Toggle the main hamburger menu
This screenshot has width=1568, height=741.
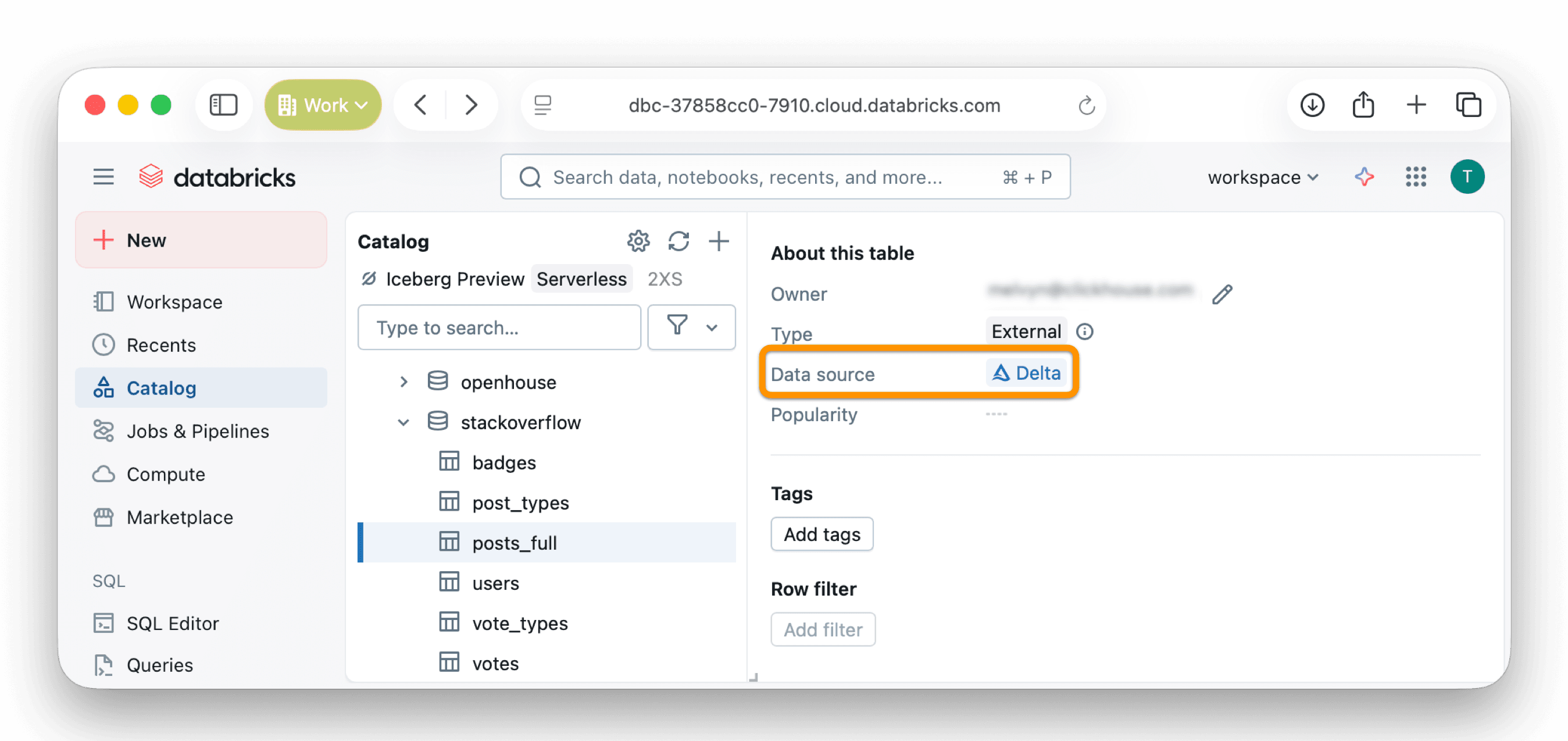(x=103, y=177)
